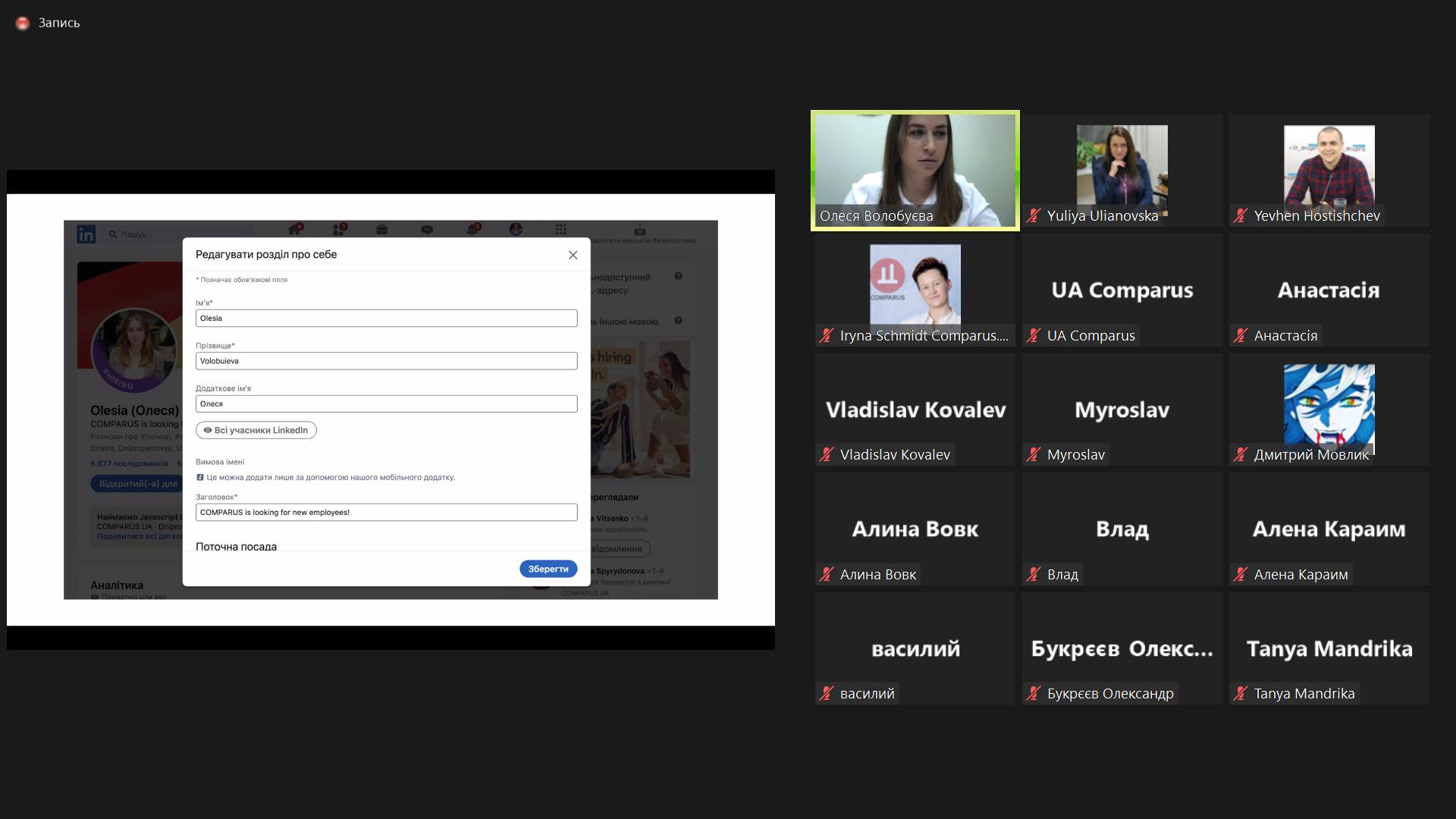Select the Алина Вовк participant tile
Screen dimensions: 1456x819
tap(915, 529)
